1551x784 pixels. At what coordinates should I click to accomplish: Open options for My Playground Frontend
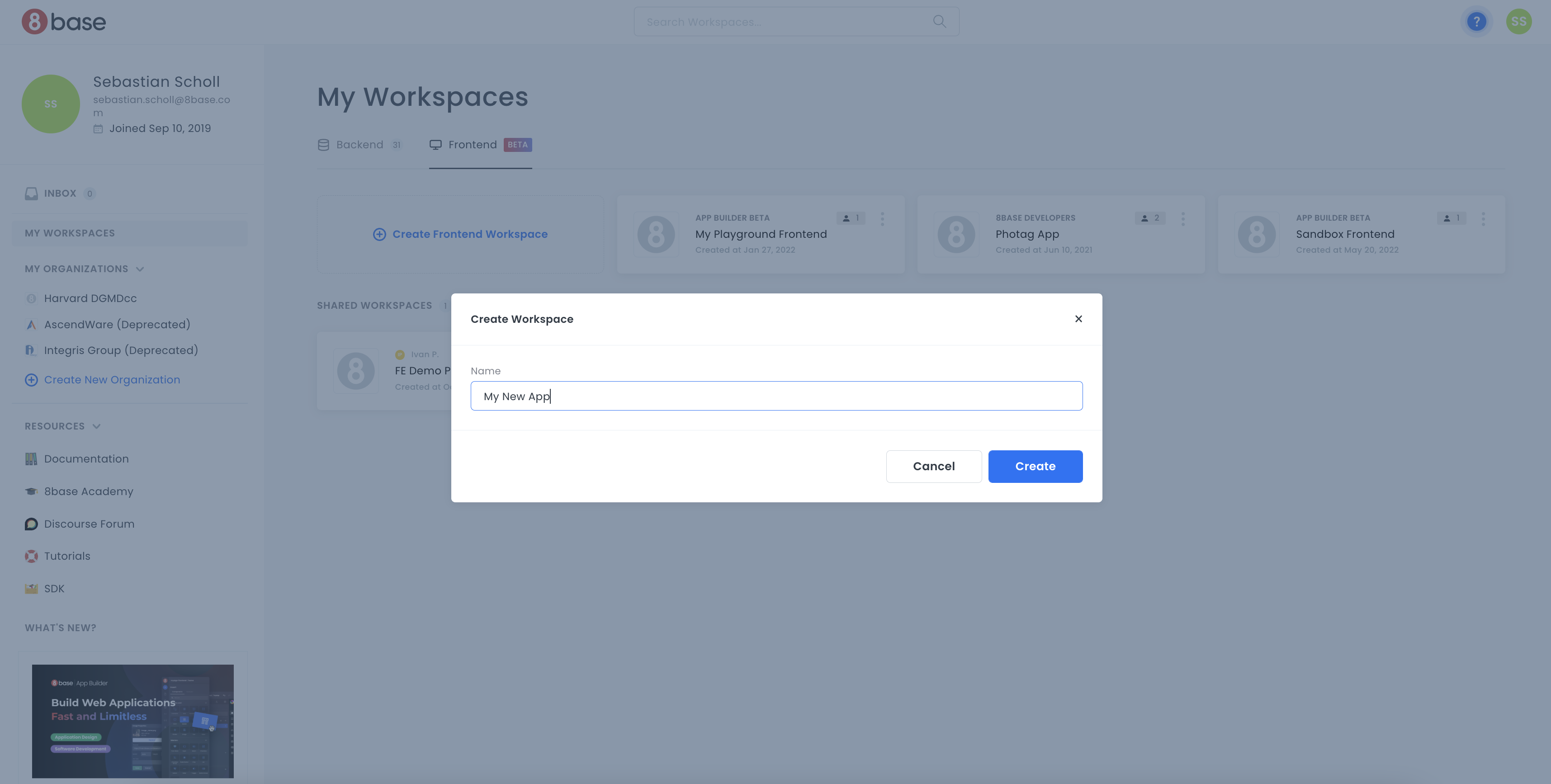[882, 218]
